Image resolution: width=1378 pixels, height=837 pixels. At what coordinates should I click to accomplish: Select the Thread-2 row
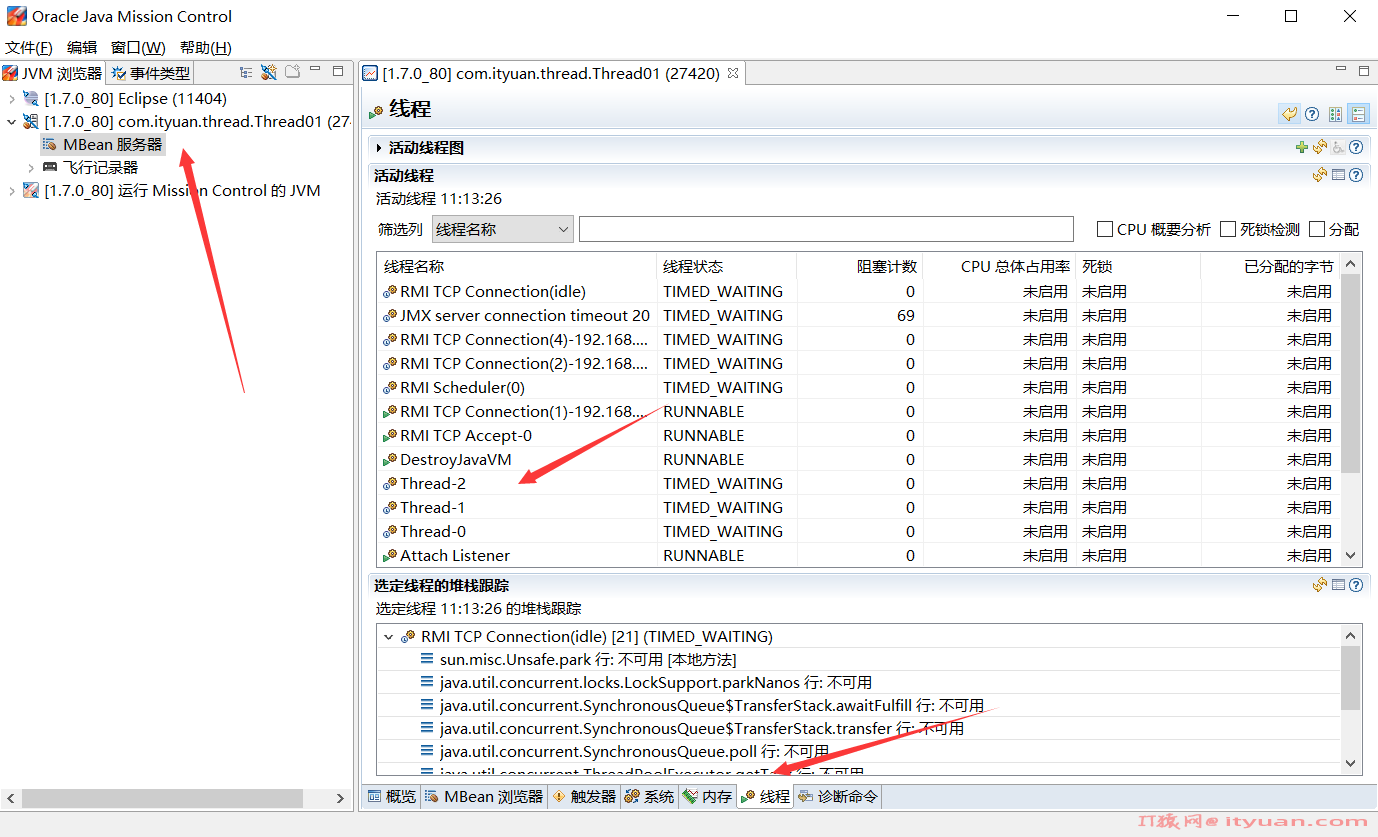pos(858,484)
